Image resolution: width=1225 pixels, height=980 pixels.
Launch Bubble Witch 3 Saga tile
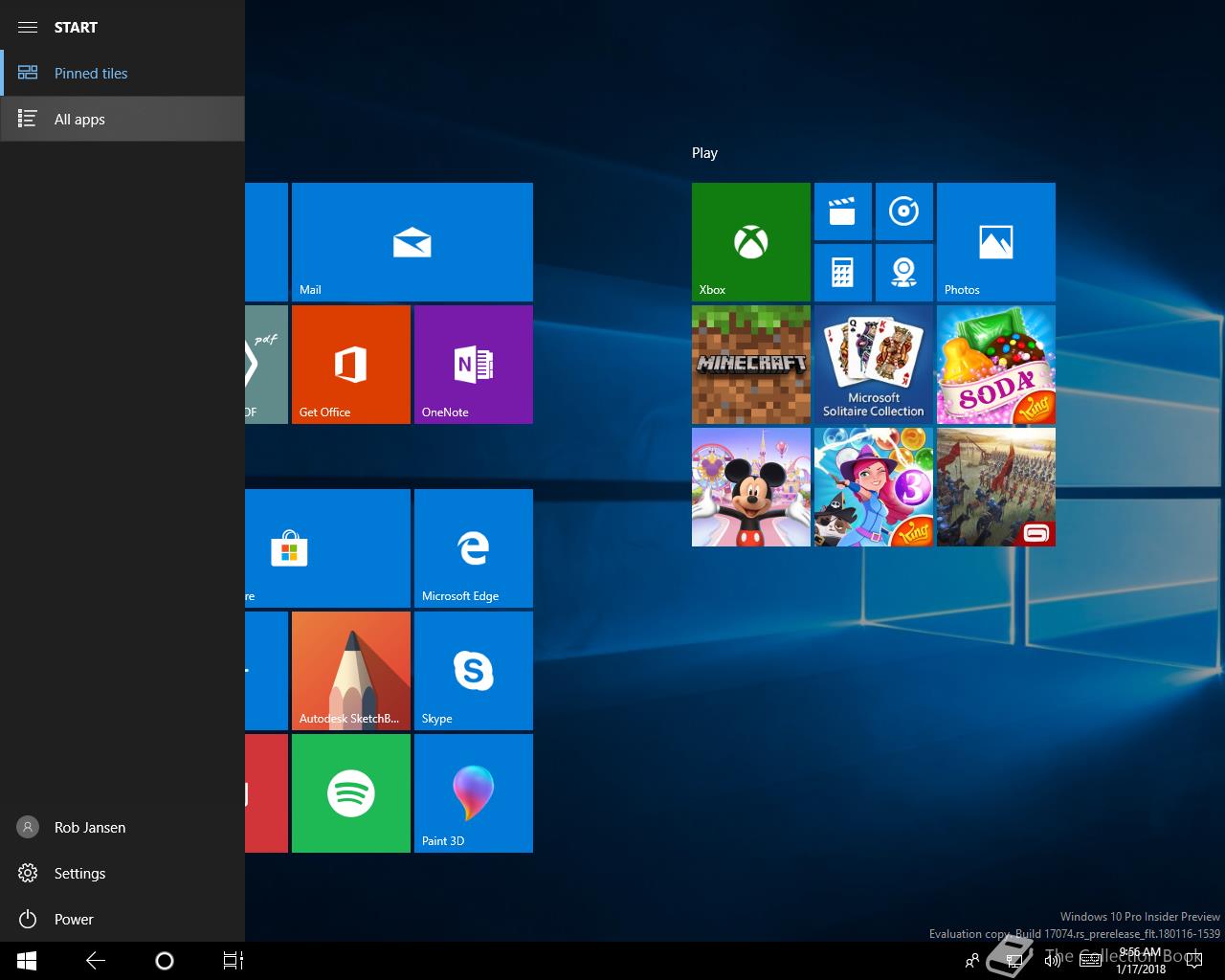coord(874,487)
